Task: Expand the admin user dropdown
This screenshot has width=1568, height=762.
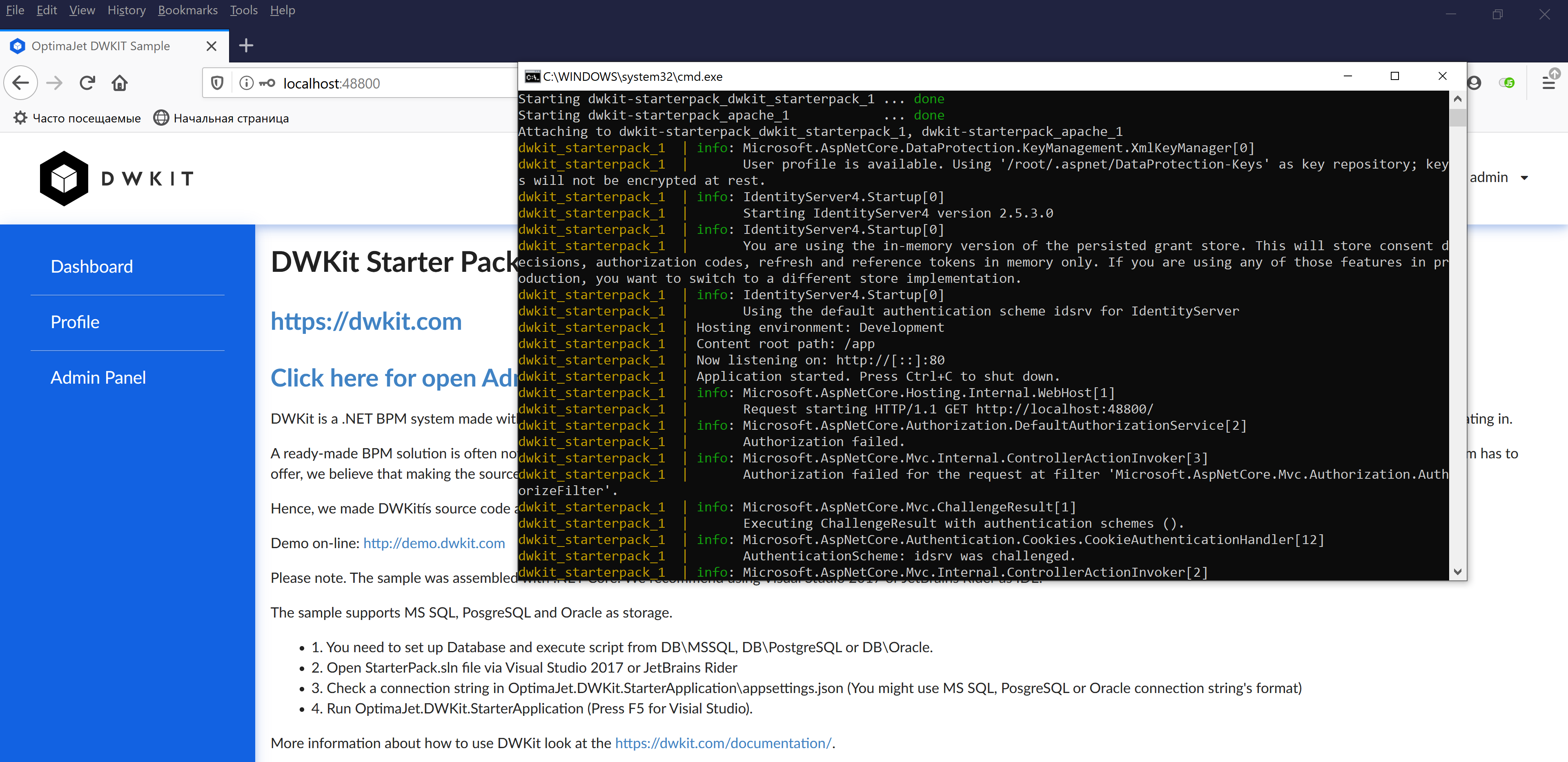Action: click(x=1499, y=177)
